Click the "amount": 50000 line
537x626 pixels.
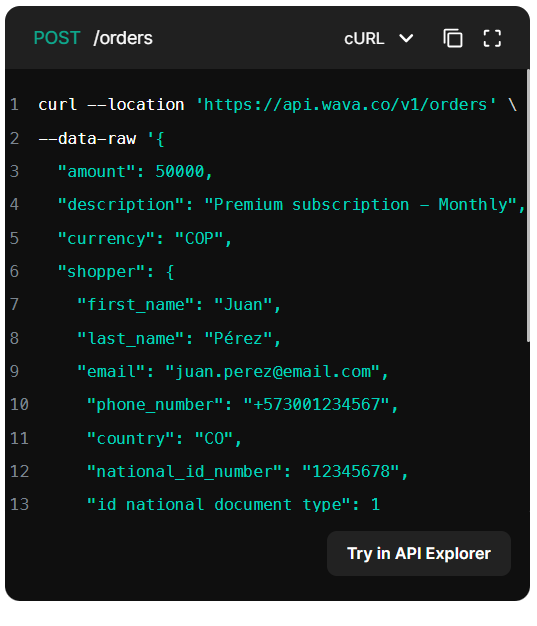click(x=135, y=172)
